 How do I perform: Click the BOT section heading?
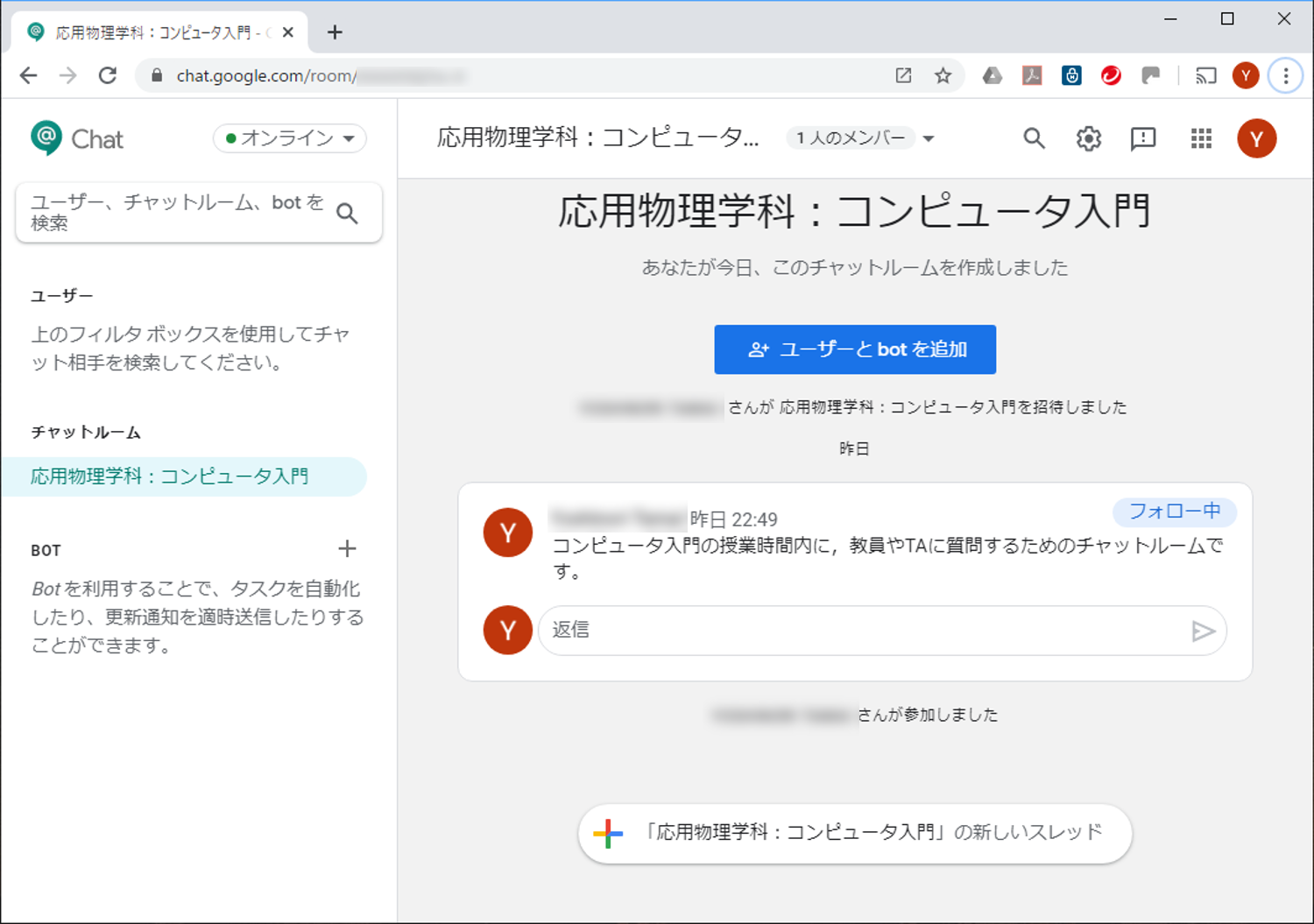point(46,551)
